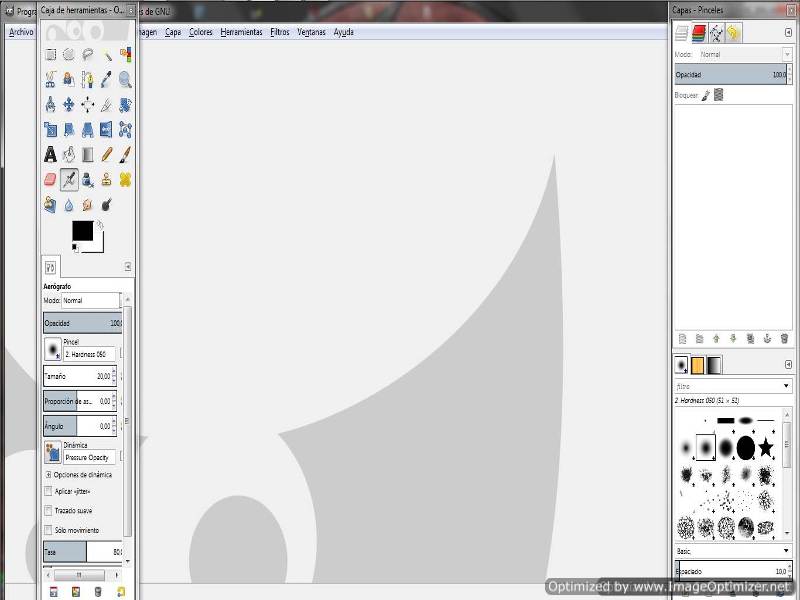Open the Filtros menu
The width and height of the screenshot is (800, 600).
point(280,32)
